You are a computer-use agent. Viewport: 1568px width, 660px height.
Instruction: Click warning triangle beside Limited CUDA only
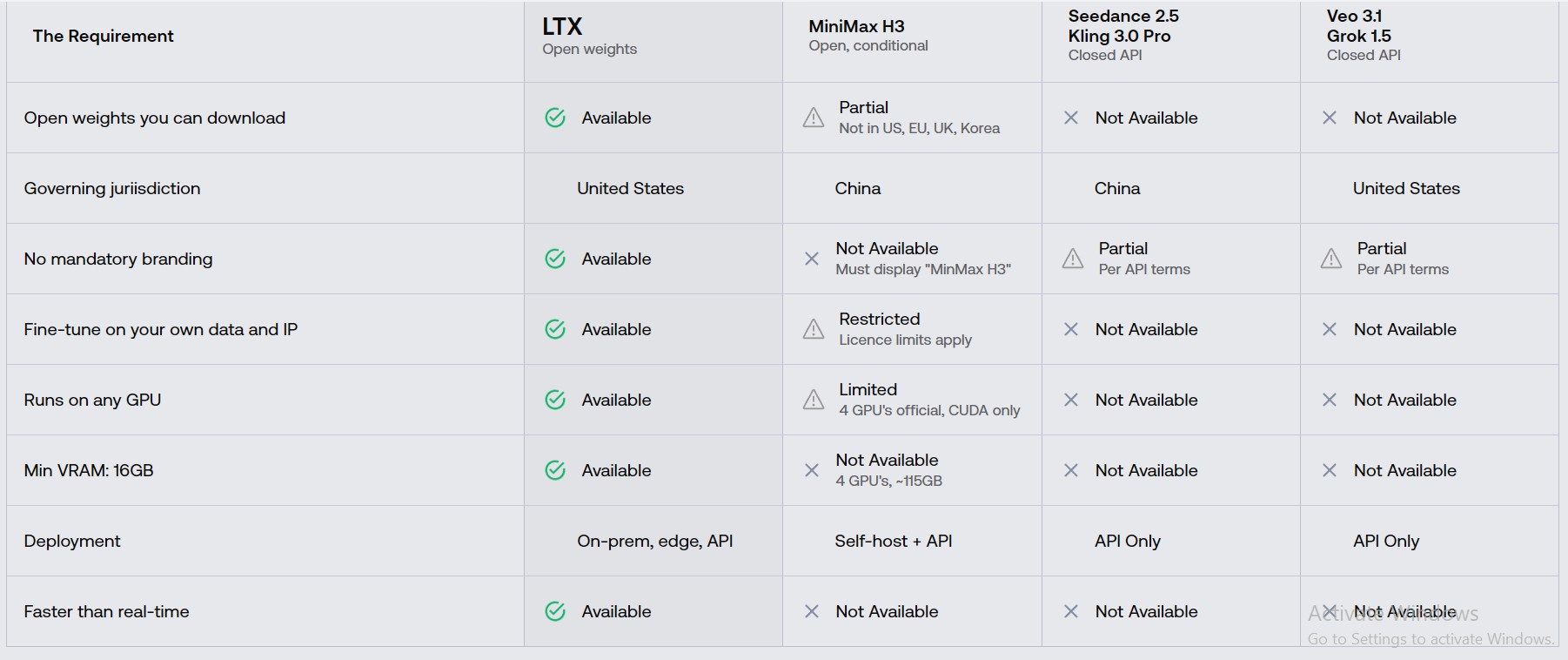(814, 400)
